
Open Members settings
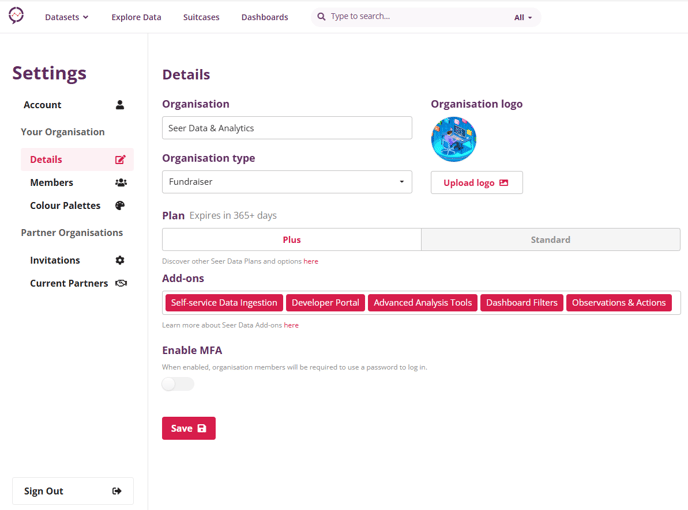(x=77, y=183)
